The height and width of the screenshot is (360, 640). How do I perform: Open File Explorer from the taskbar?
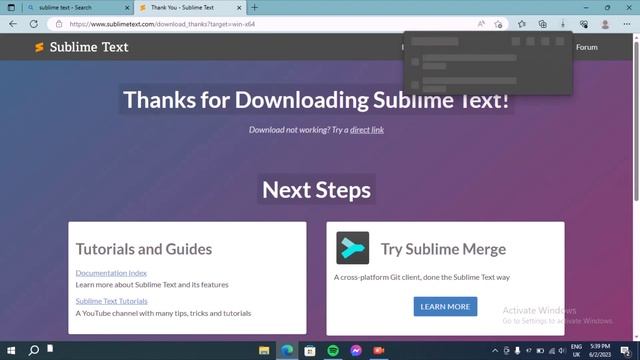pos(264,351)
